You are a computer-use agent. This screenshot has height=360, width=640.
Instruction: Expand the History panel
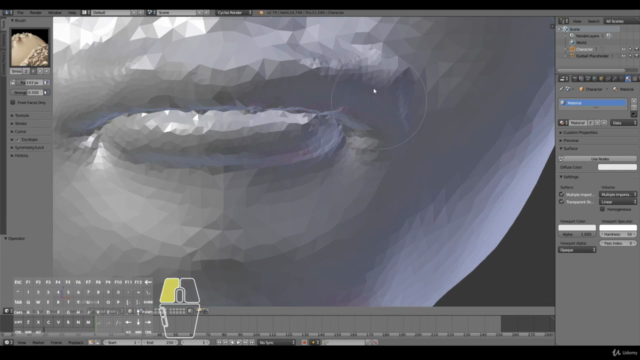tap(20, 156)
